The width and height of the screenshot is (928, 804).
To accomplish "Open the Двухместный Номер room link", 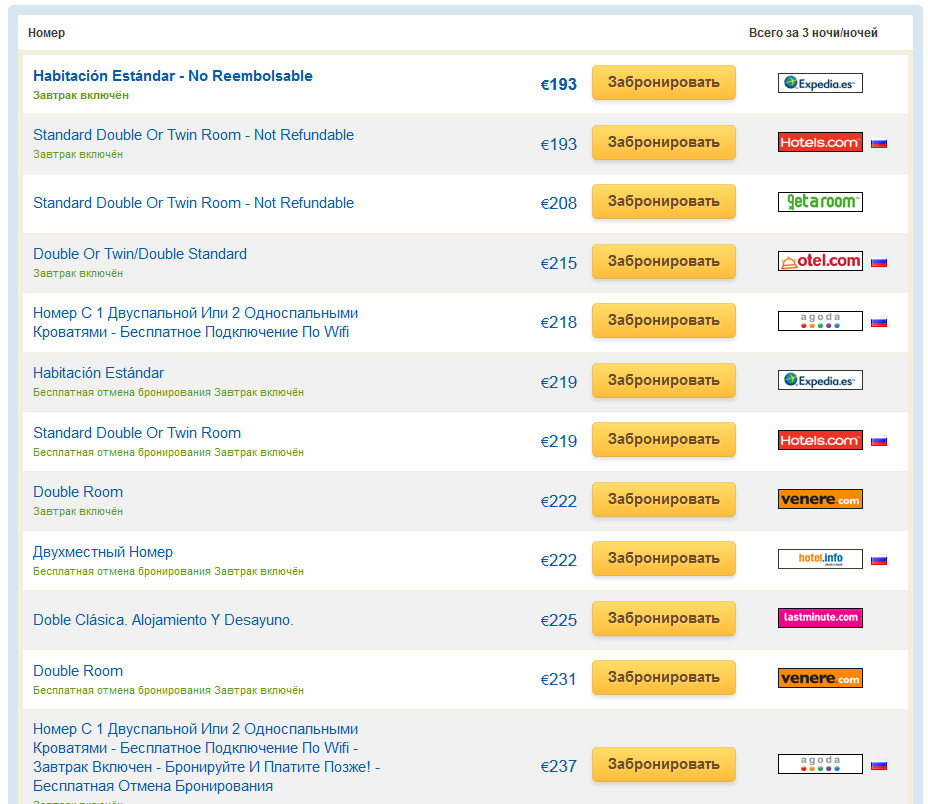I will coord(103,552).
